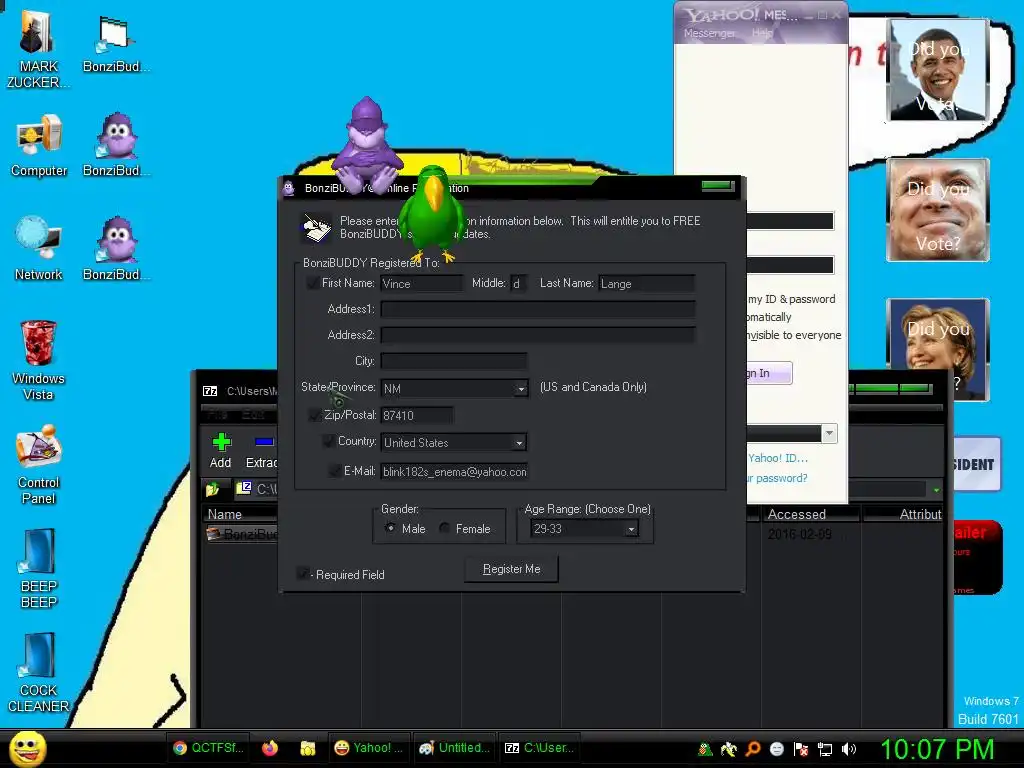The height and width of the screenshot is (768, 1024).
Task: Click the E-Mail field with yahoo address
Action: (454, 472)
